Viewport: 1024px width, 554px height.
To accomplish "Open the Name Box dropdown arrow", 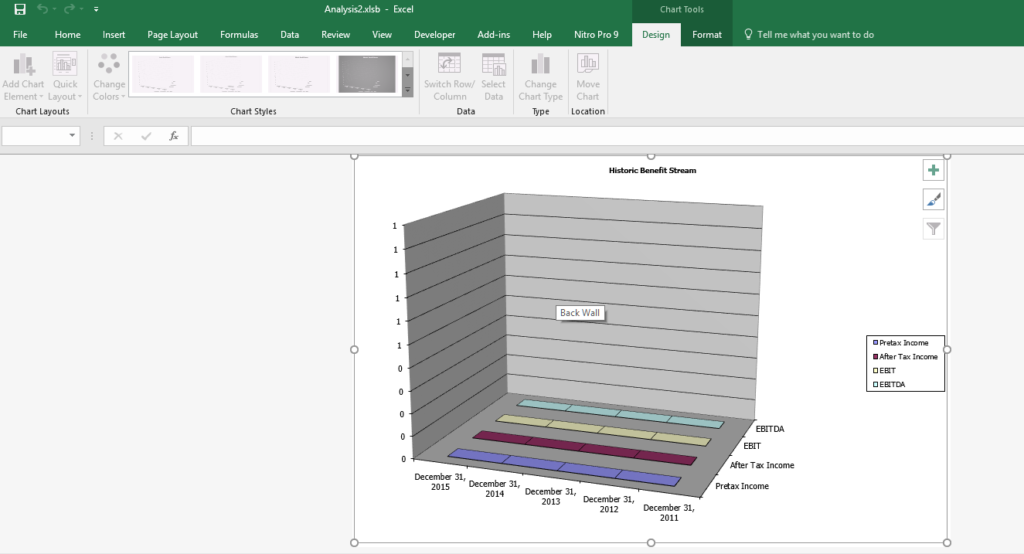I will coord(72,136).
